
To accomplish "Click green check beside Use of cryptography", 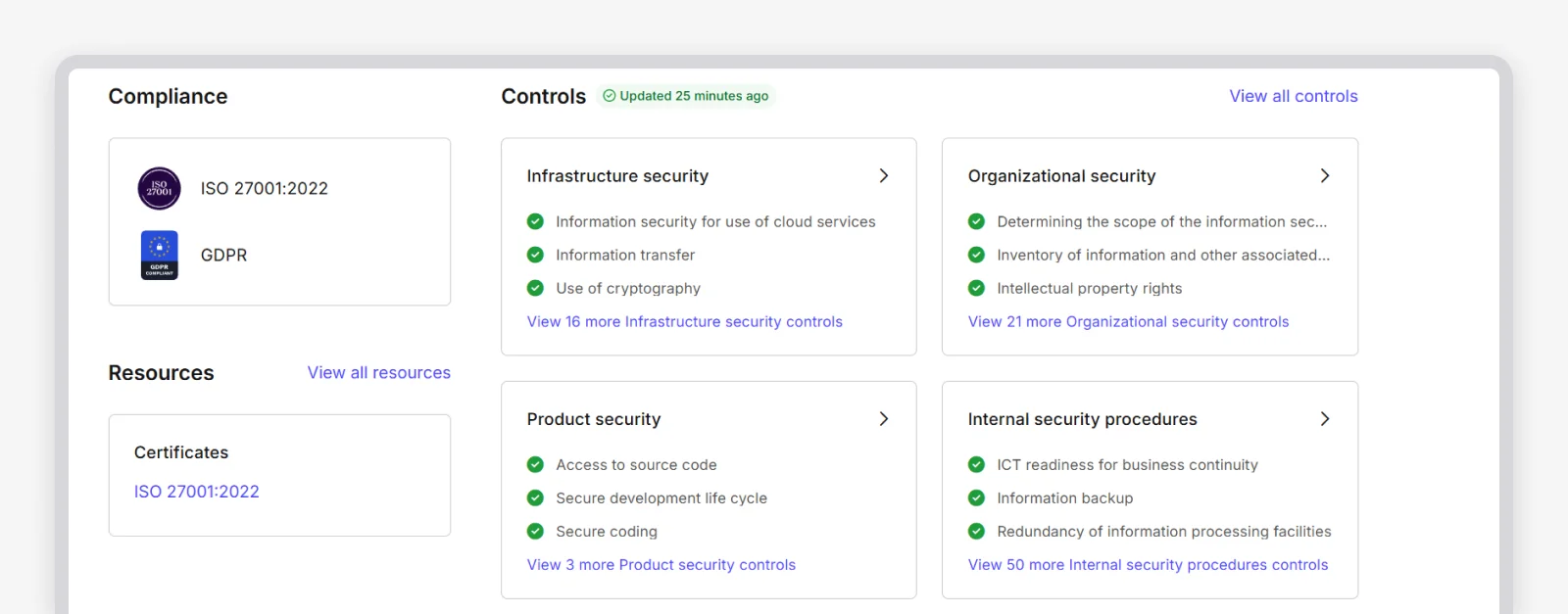I will (535, 288).
